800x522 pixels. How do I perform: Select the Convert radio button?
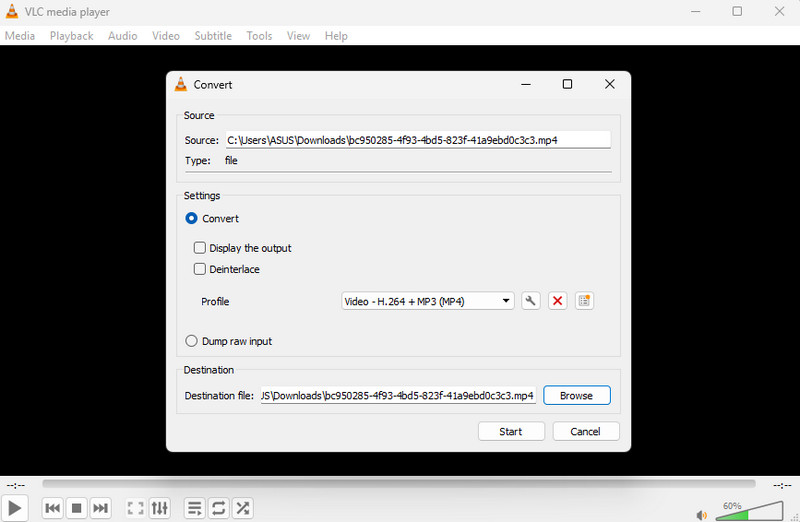tap(191, 218)
